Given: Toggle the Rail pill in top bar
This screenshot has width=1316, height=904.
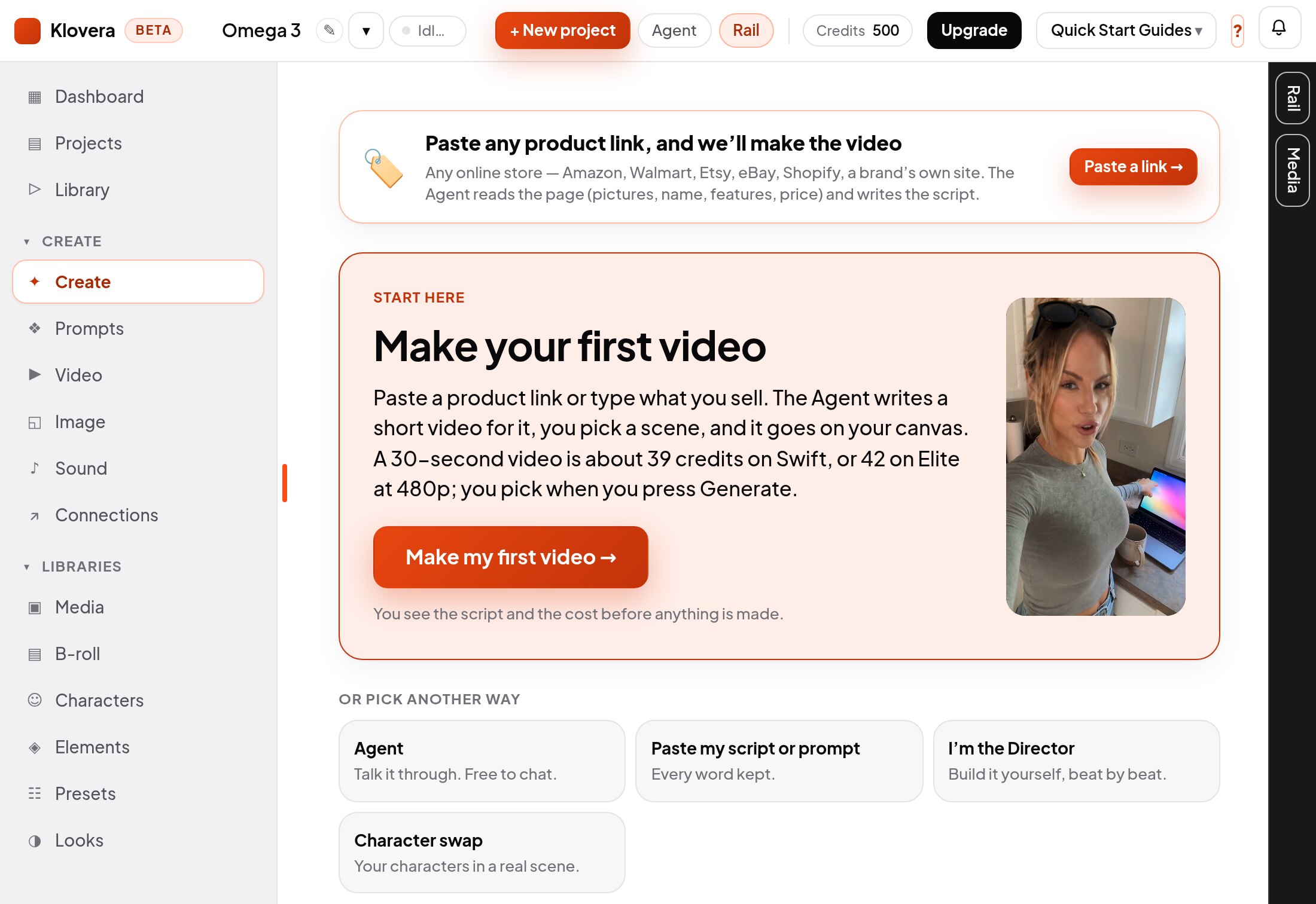Looking at the screenshot, I should [746, 30].
